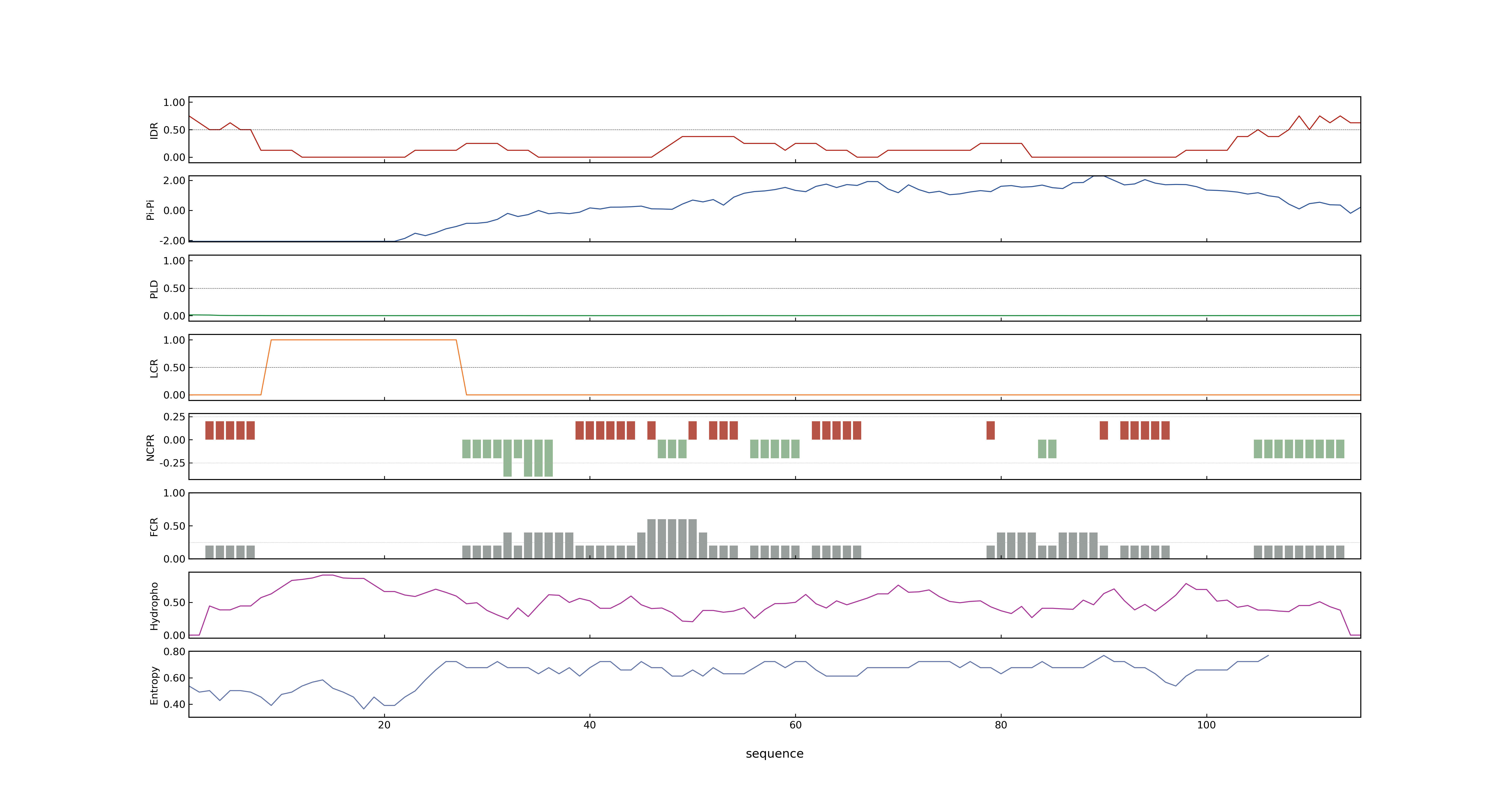1512x806 pixels.
Task: Click the IDR y-axis label
Action: [x=154, y=130]
